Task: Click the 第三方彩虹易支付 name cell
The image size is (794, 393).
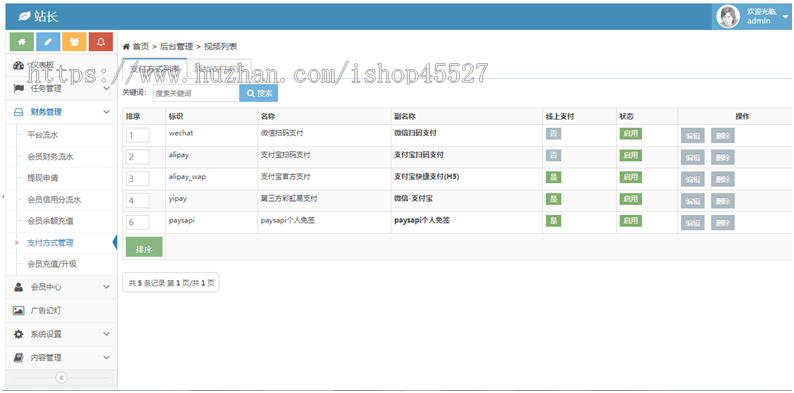Action: click(x=289, y=199)
